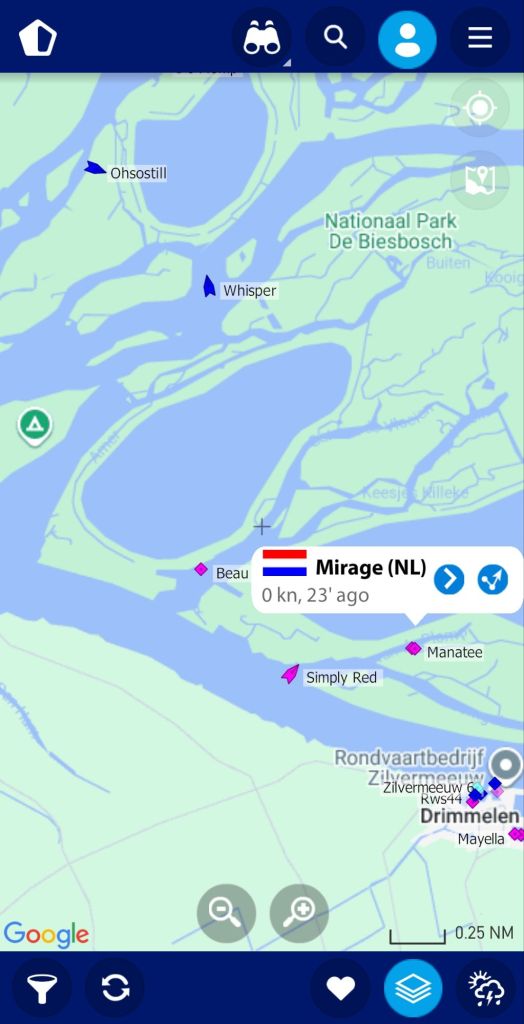Viewport: 524px width, 1024px height.
Task: Open the vessel filter funnel
Action: [42, 988]
